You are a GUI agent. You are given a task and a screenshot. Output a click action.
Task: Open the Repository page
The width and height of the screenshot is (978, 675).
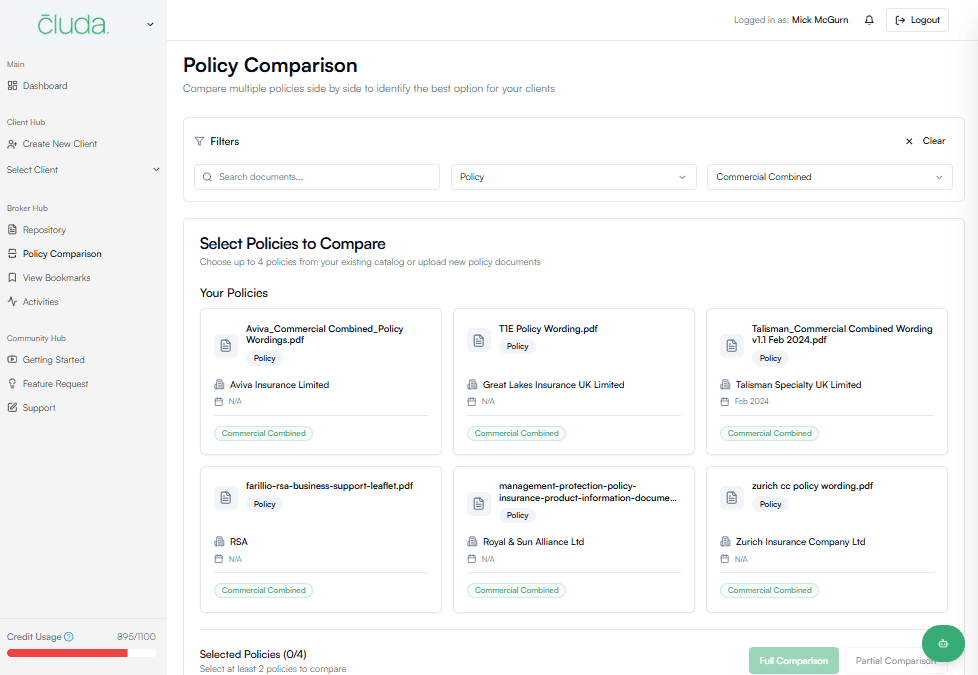[44, 230]
